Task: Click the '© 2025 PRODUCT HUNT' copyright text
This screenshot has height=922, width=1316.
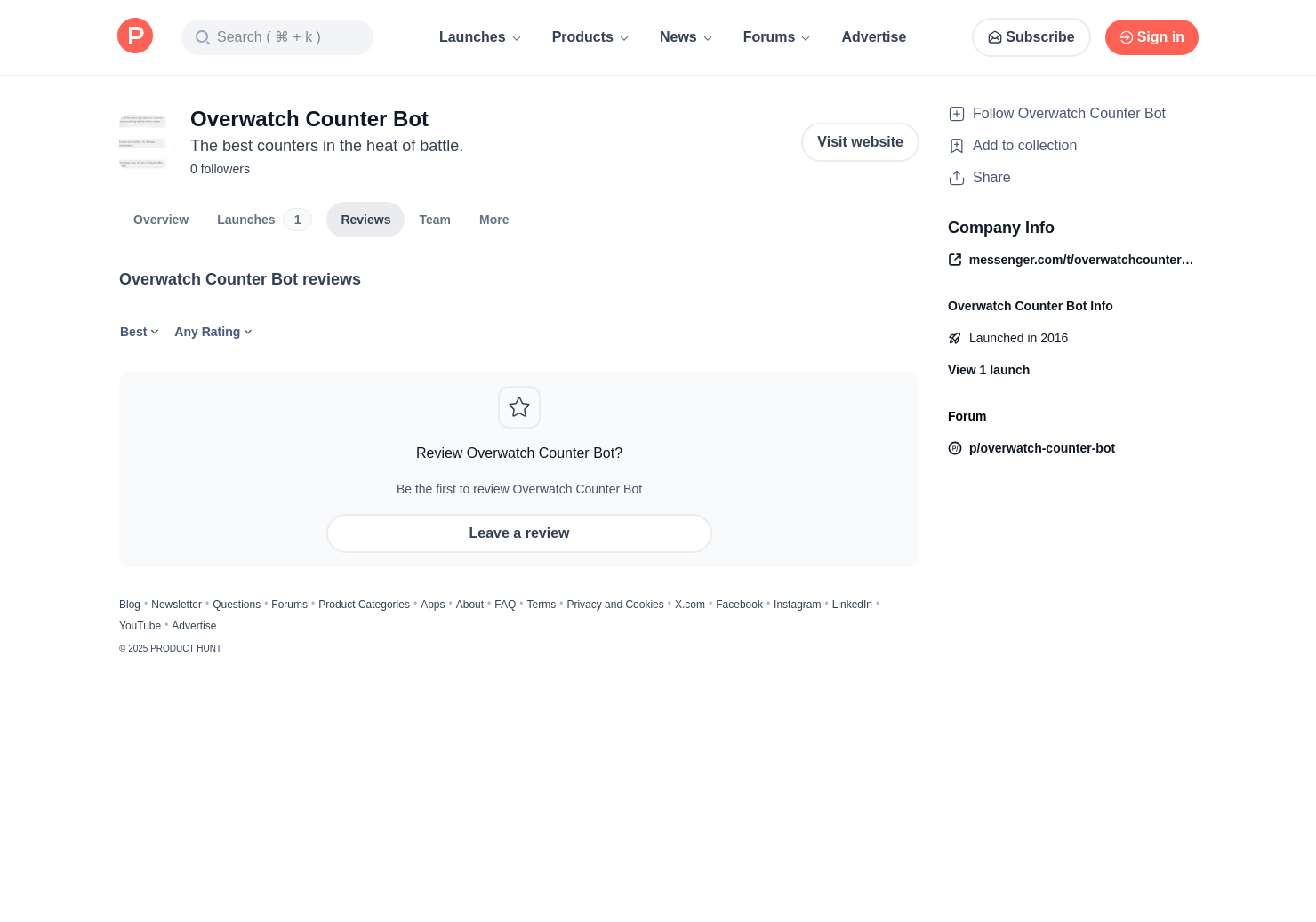Action: pyautogui.click(x=170, y=649)
